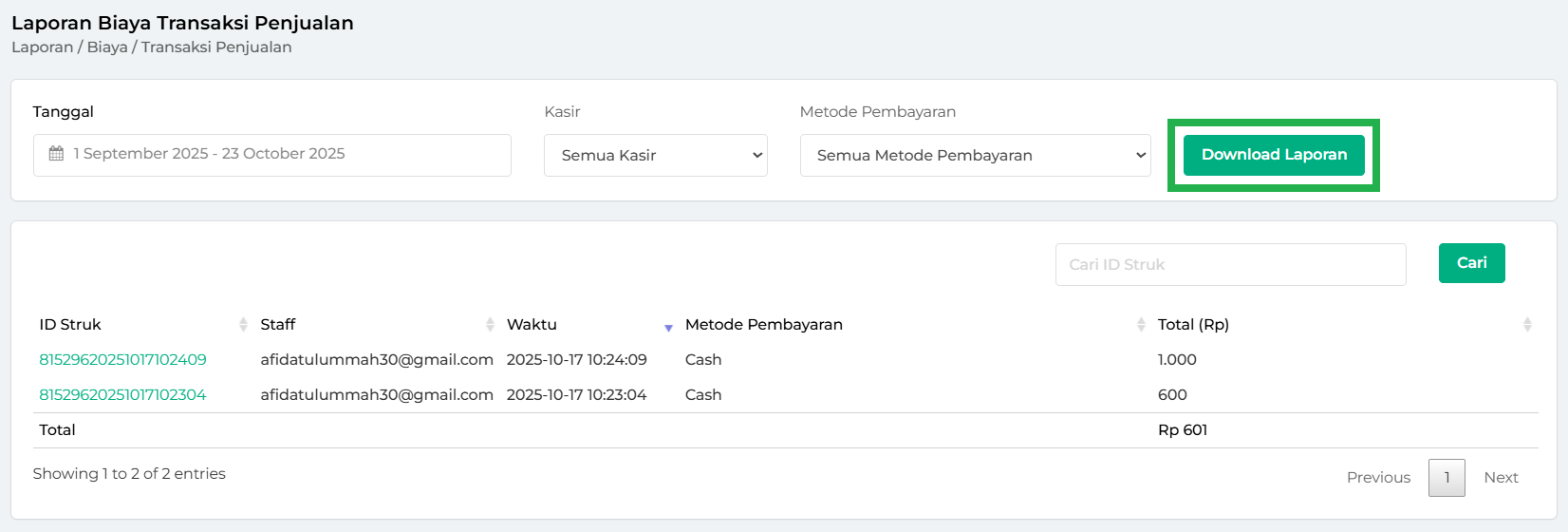Sort by Staff column arrows

(490, 325)
